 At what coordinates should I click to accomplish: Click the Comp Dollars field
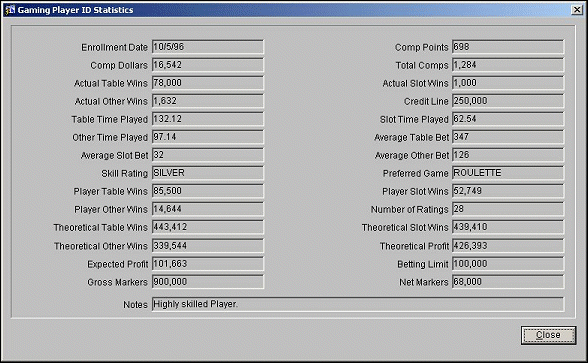tap(208, 65)
